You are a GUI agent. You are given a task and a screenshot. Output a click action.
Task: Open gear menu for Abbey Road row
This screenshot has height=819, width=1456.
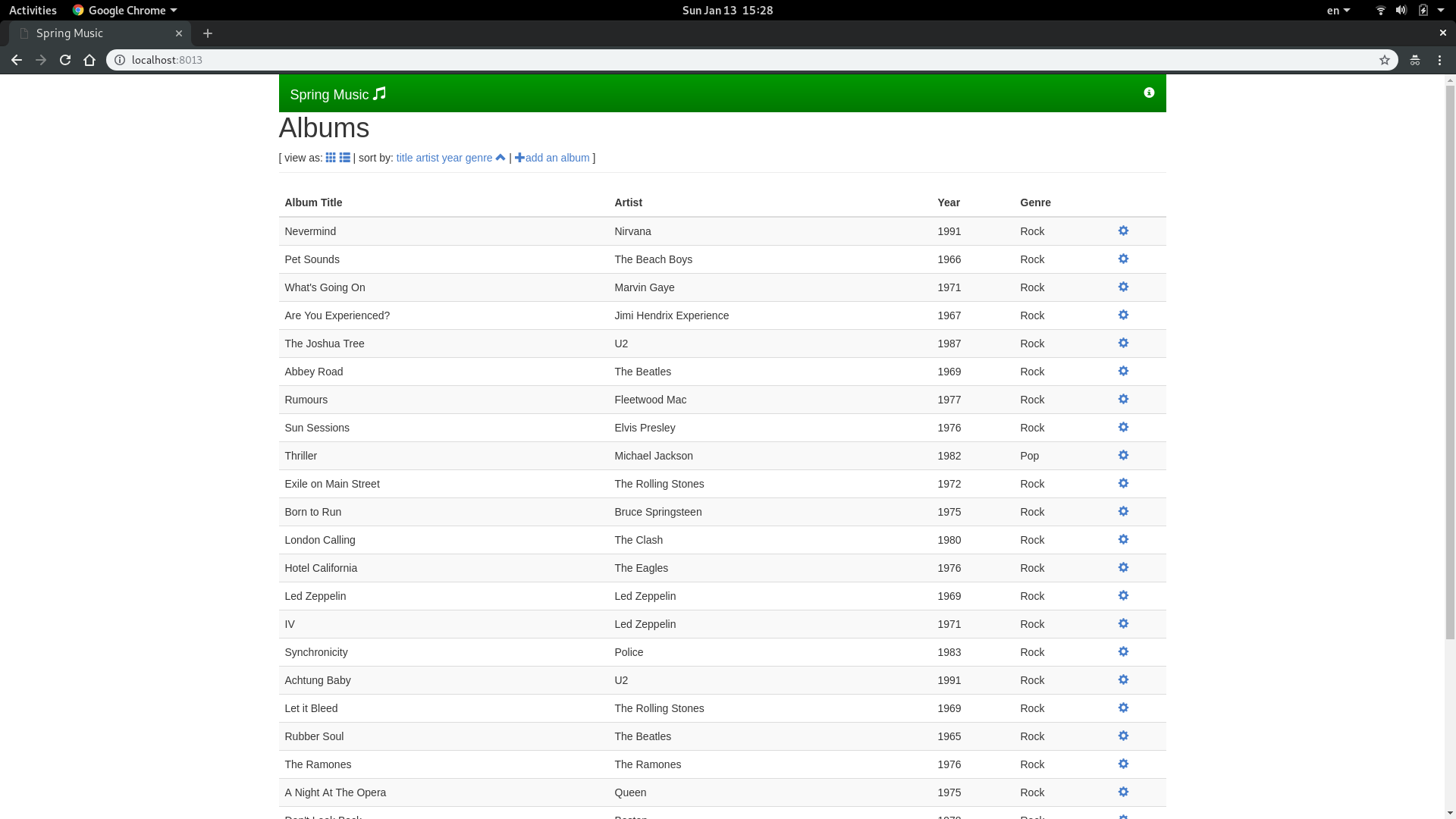[x=1123, y=371]
